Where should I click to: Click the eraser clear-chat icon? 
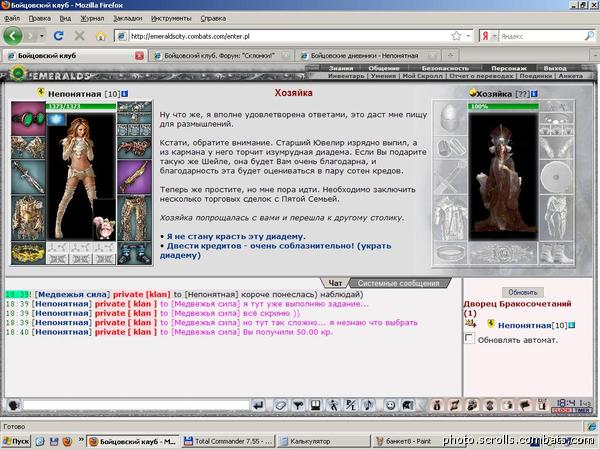(x=280, y=405)
